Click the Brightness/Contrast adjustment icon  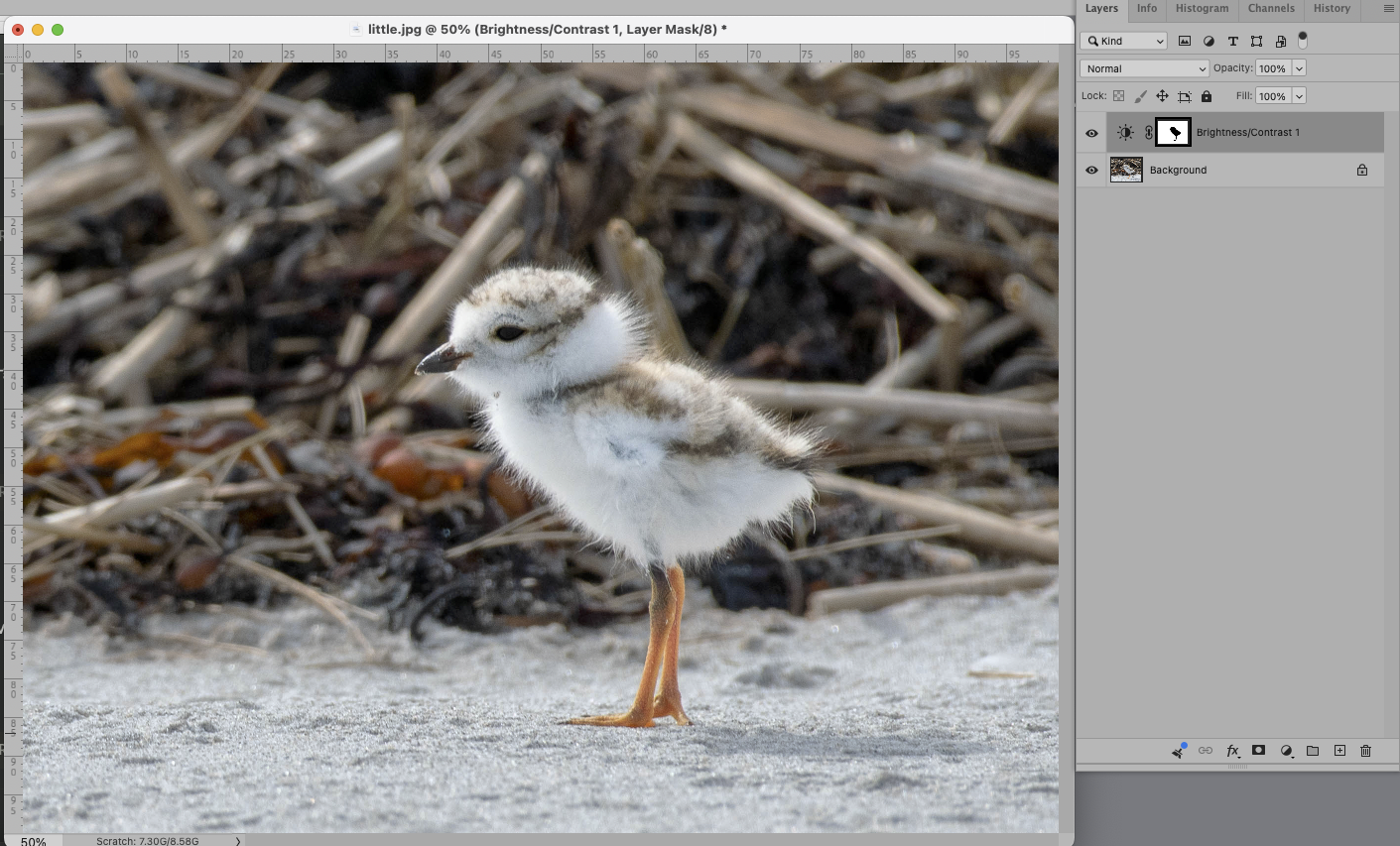(1125, 132)
